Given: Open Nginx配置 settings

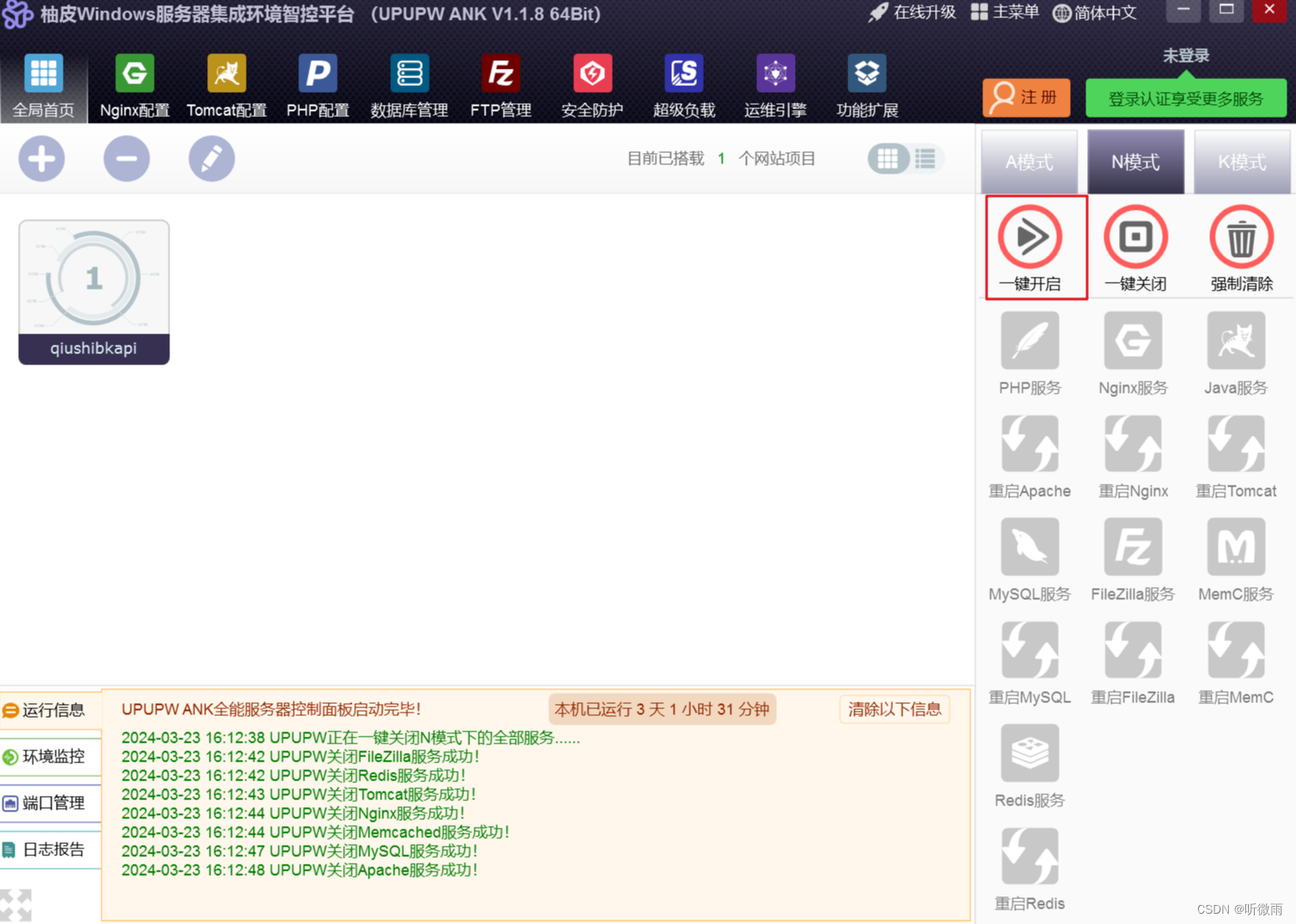Looking at the screenshot, I should click(135, 86).
